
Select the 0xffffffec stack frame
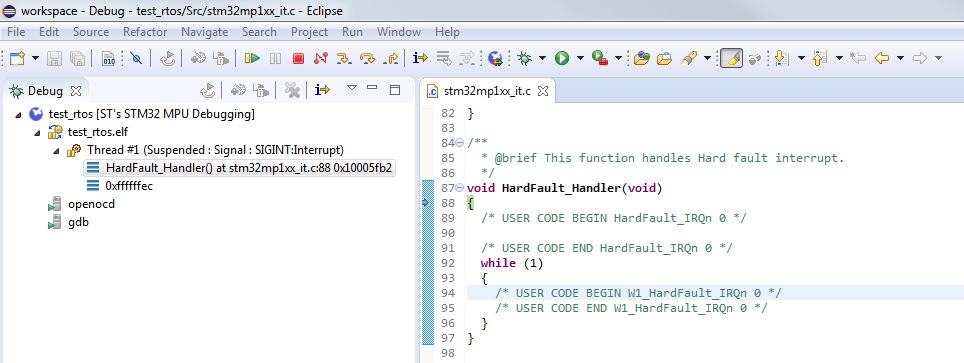[119, 186]
